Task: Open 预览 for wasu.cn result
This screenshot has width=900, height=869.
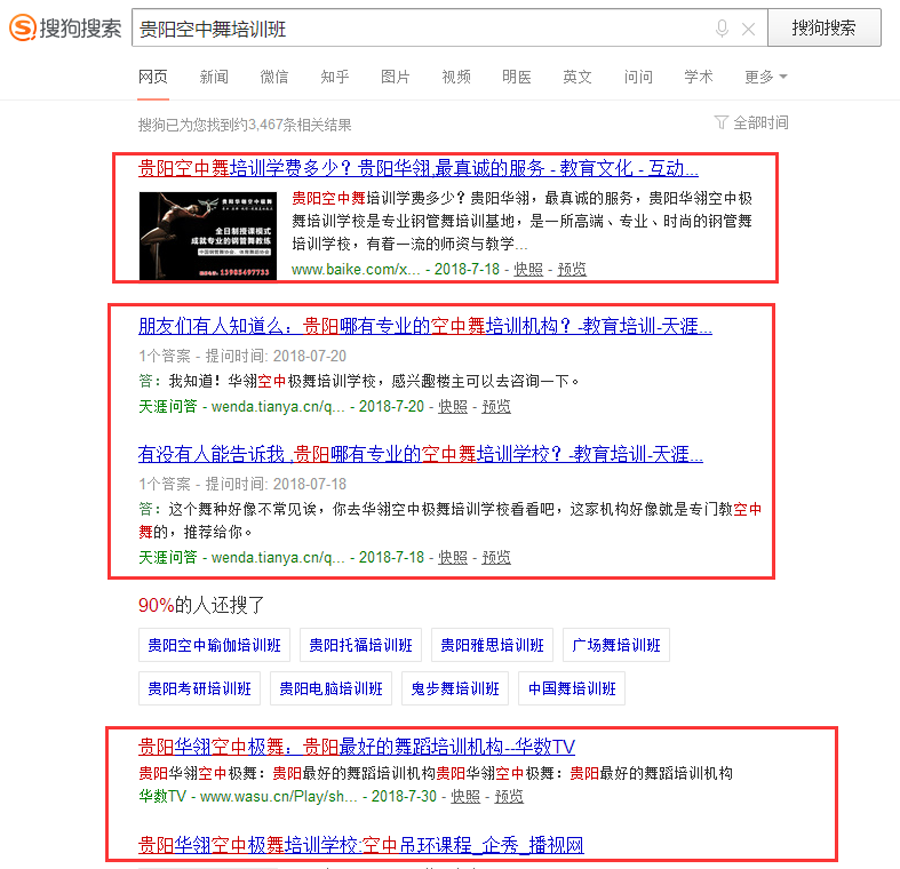Action: click(x=509, y=797)
